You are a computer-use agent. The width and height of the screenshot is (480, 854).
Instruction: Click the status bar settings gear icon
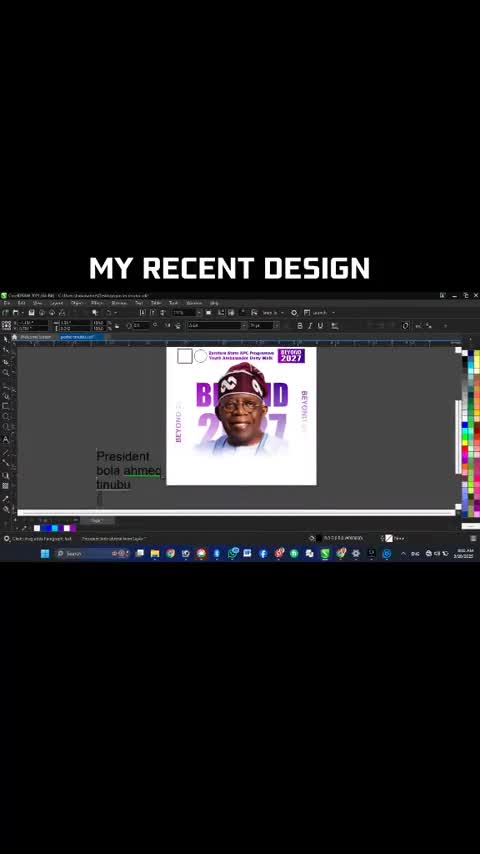tap(7, 539)
